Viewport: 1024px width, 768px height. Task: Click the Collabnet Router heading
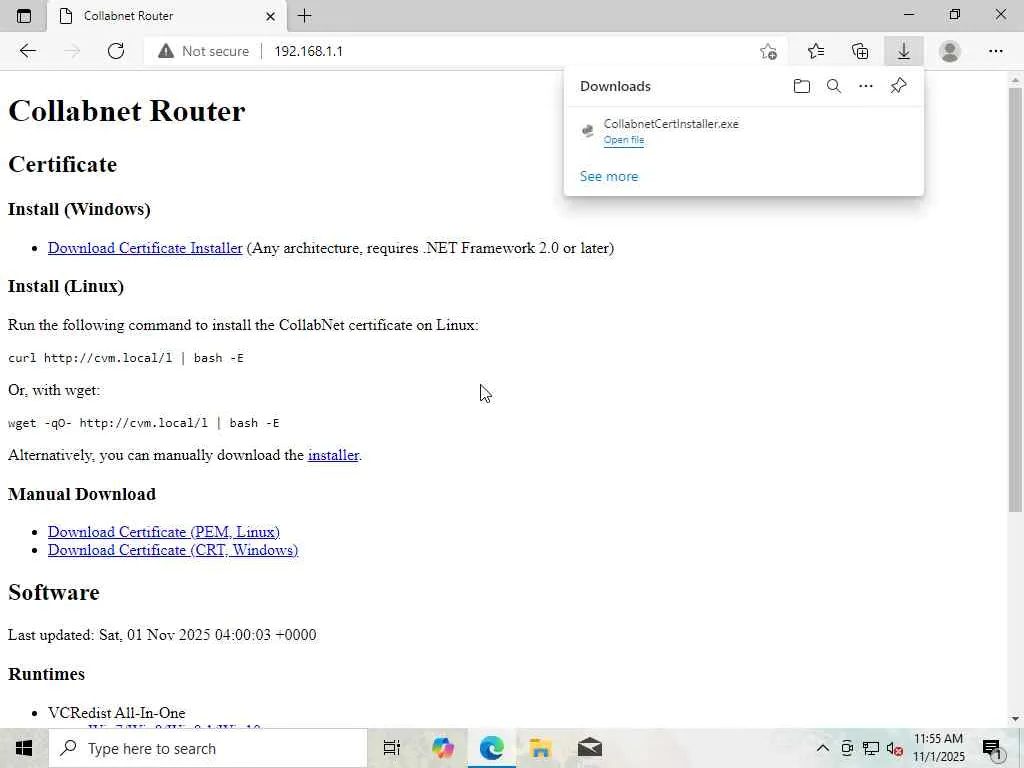tap(127, 111)
